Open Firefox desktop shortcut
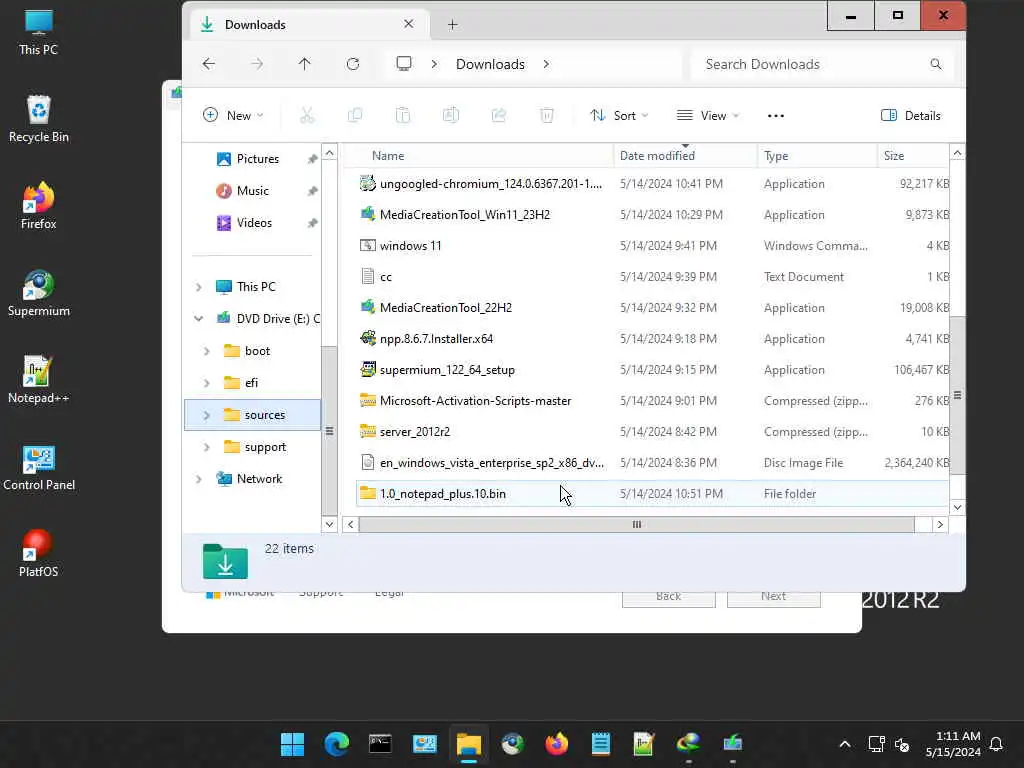 [39, 206]
